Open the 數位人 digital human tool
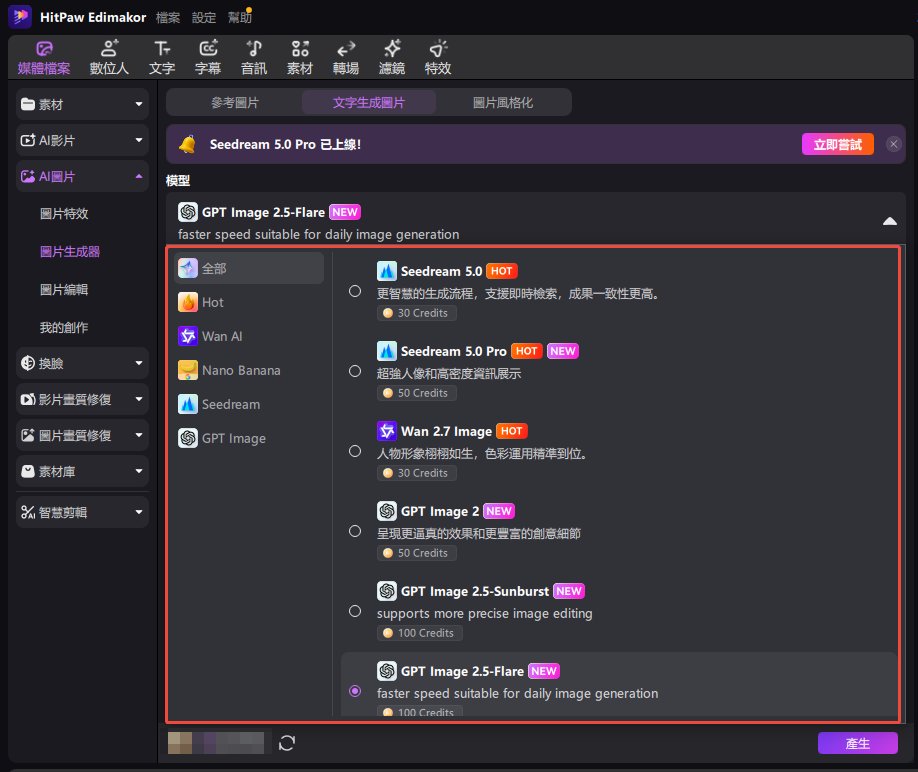 [x=109, y=58]
